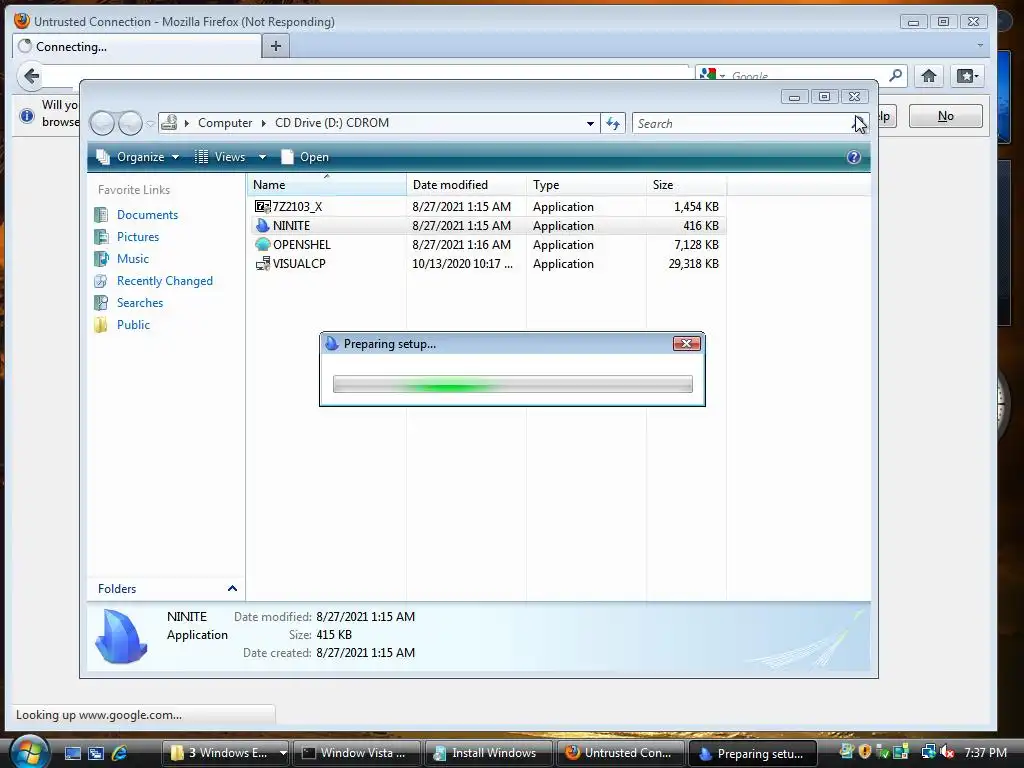Expand arrow after Computer breadcrumb
Viewport: 1024px width, 768px height.
pyautogui.click(x=264, y=123)
